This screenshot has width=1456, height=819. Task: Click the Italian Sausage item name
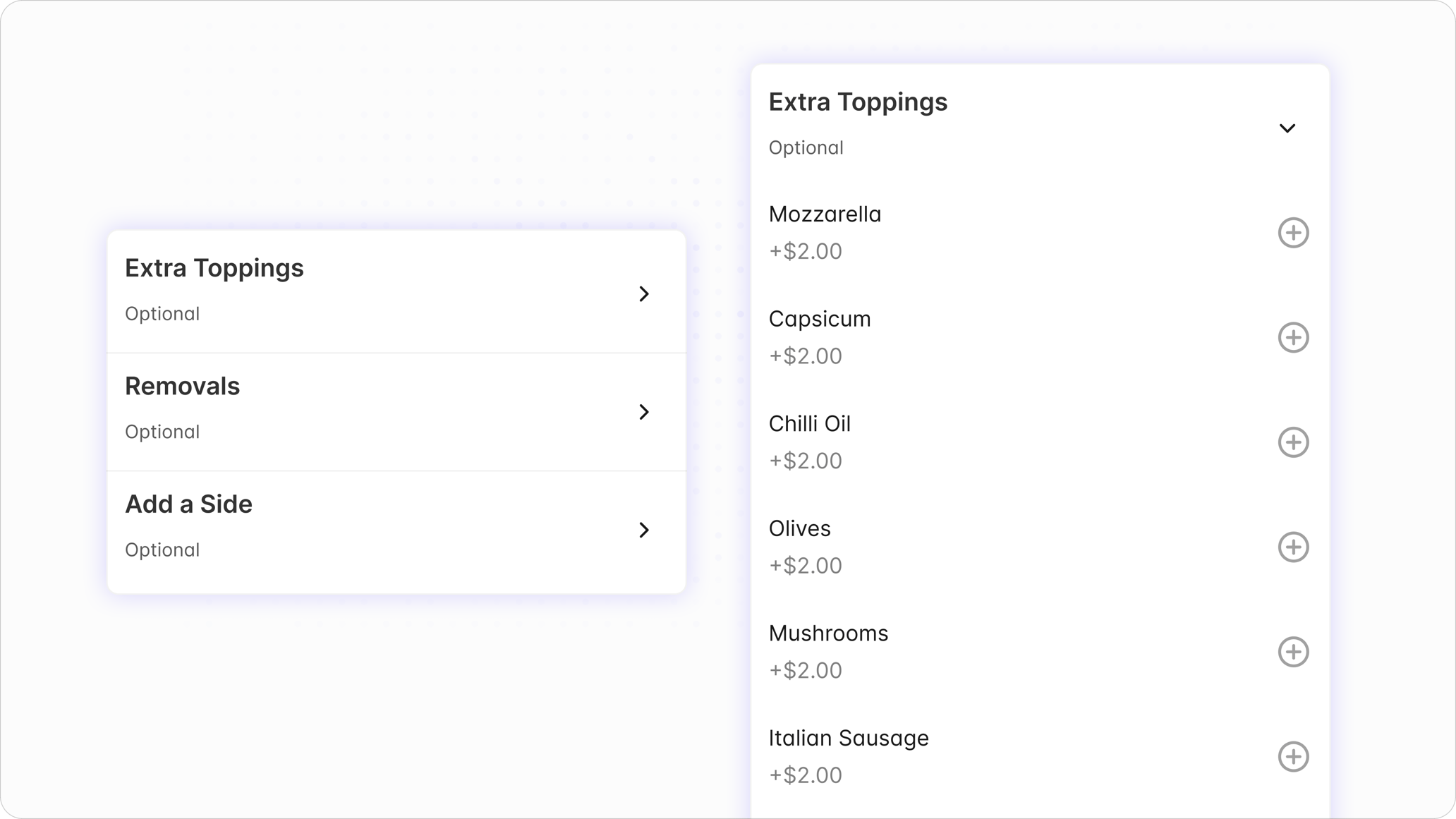pyautogui.click(x=848, y=738)
